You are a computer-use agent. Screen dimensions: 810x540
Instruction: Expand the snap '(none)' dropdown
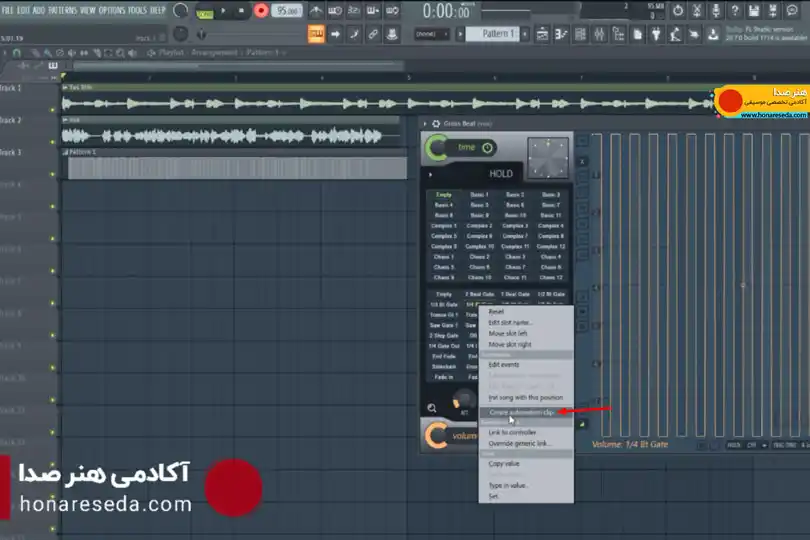tap(431, 34)
